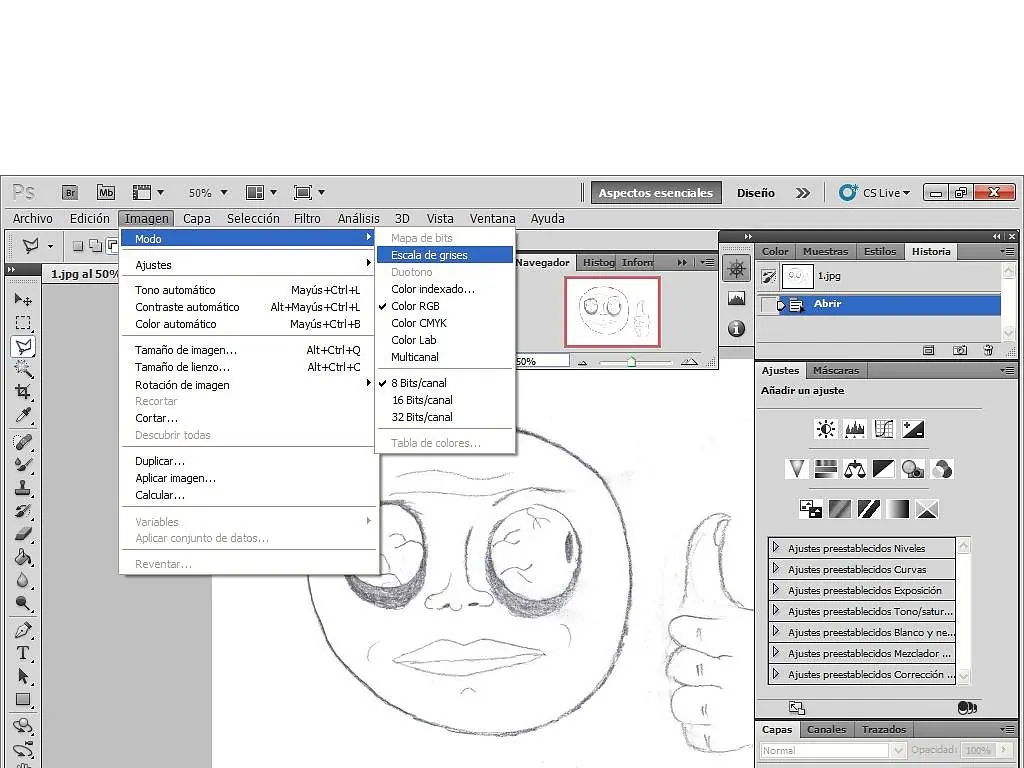Select the Abrir history state

click(x=878, y=304)
